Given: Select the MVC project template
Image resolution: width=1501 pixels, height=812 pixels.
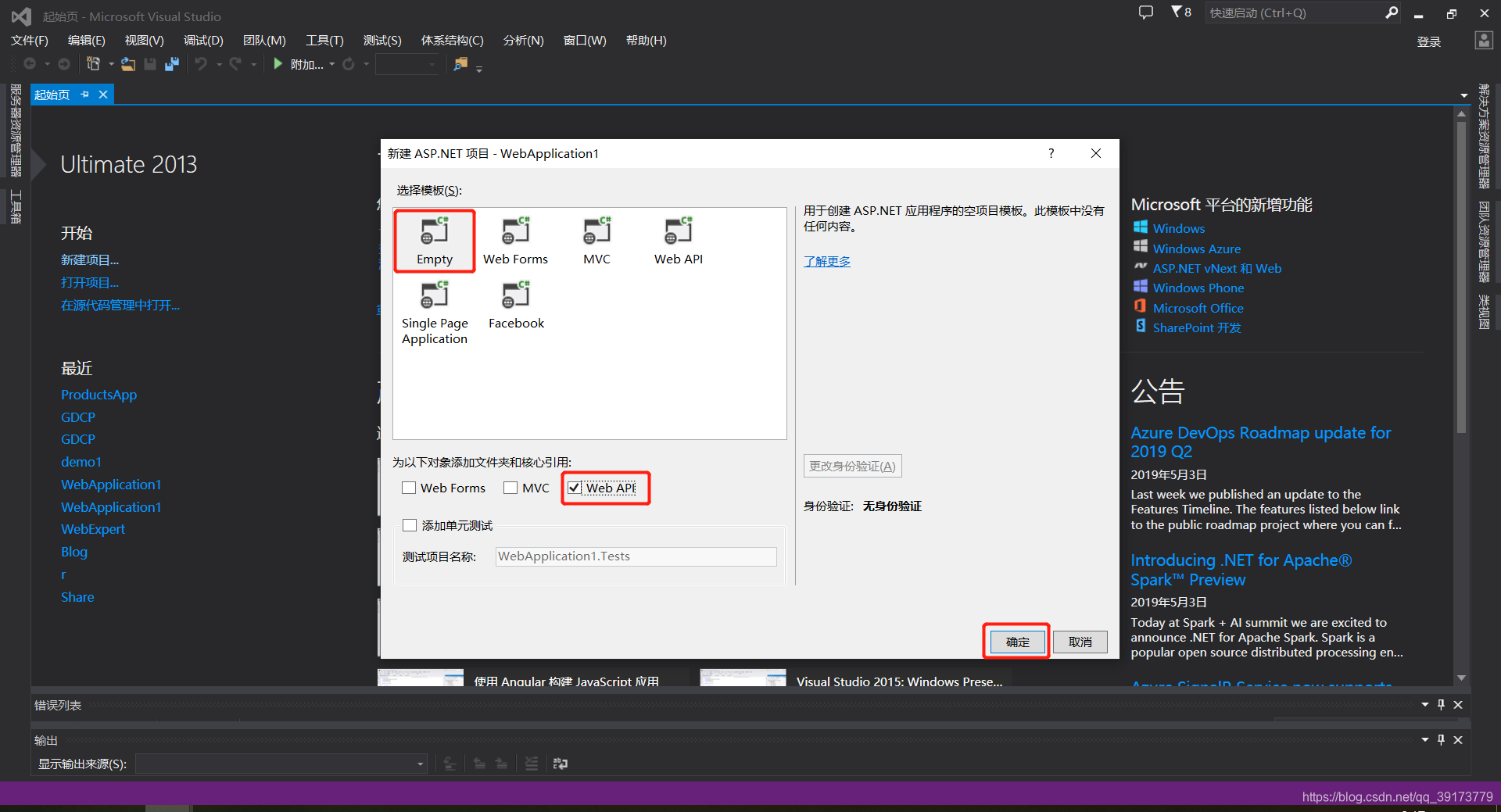Looking at the screenshot, I should point(596,241).
